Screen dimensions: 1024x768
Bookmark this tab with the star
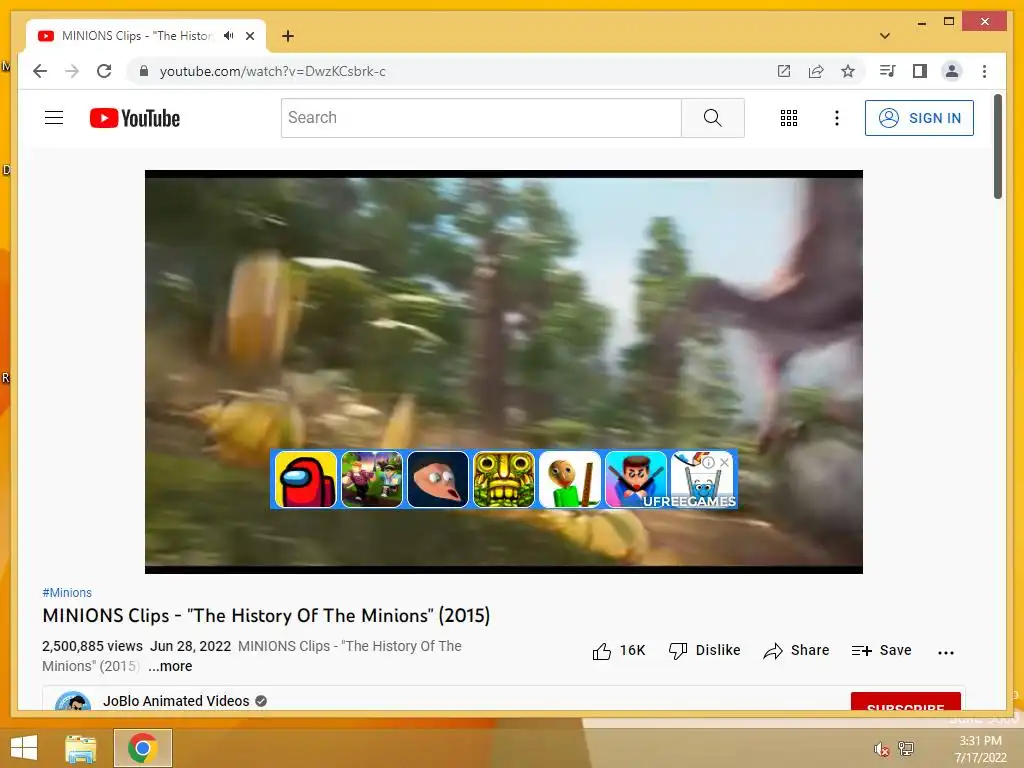coord(848,71)
